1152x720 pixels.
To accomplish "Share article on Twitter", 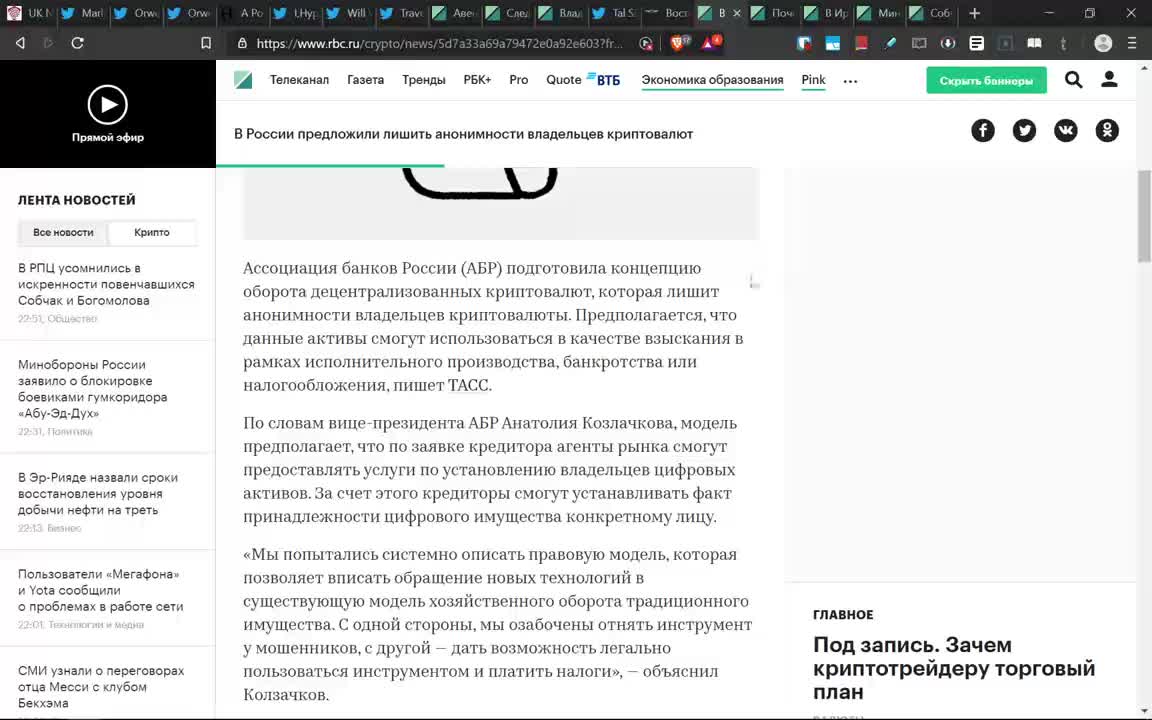I will click(x=1024, y=131).
